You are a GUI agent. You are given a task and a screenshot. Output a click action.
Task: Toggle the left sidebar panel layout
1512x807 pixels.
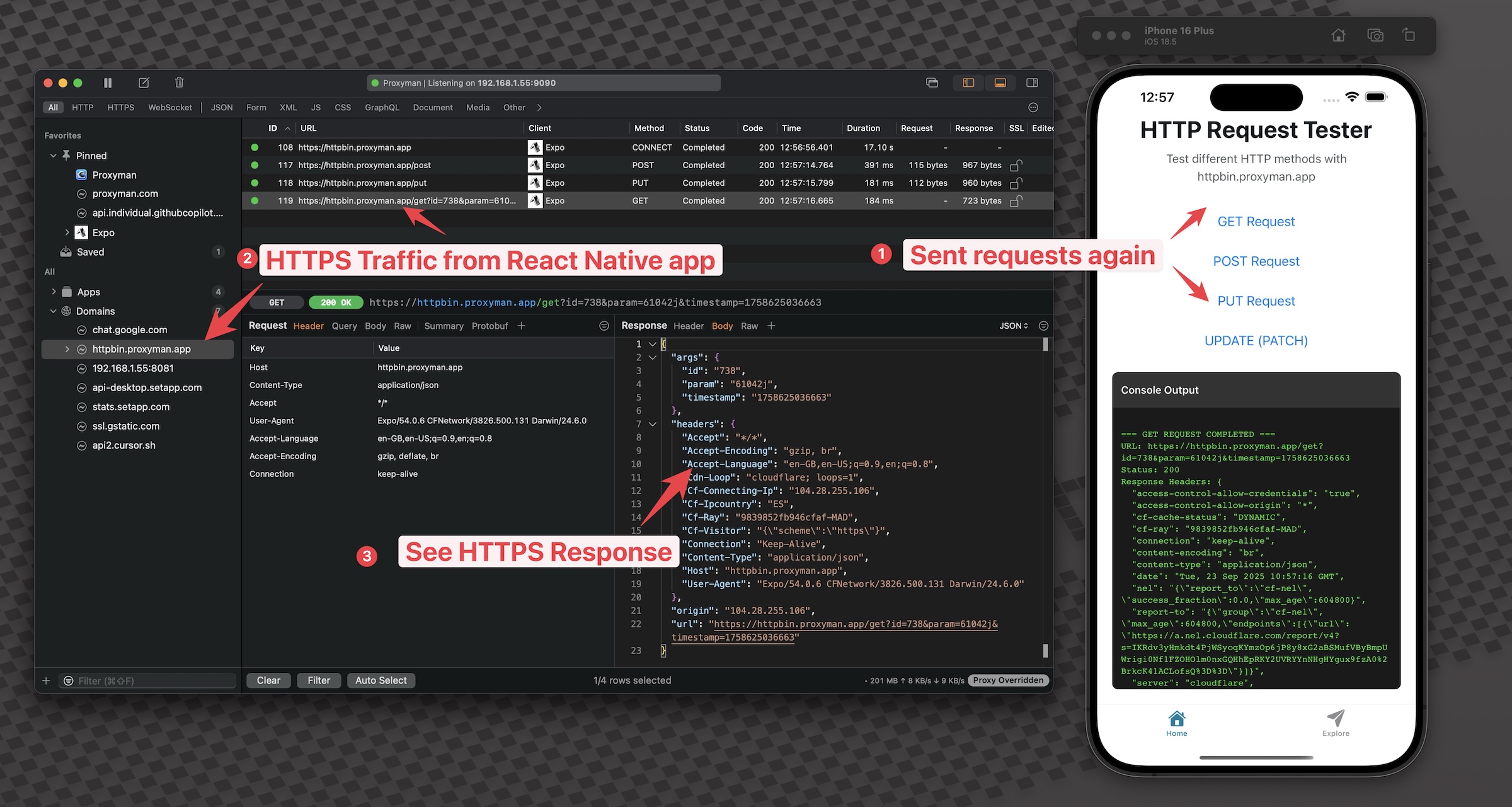pyautogui.click(x=968, y=83)
